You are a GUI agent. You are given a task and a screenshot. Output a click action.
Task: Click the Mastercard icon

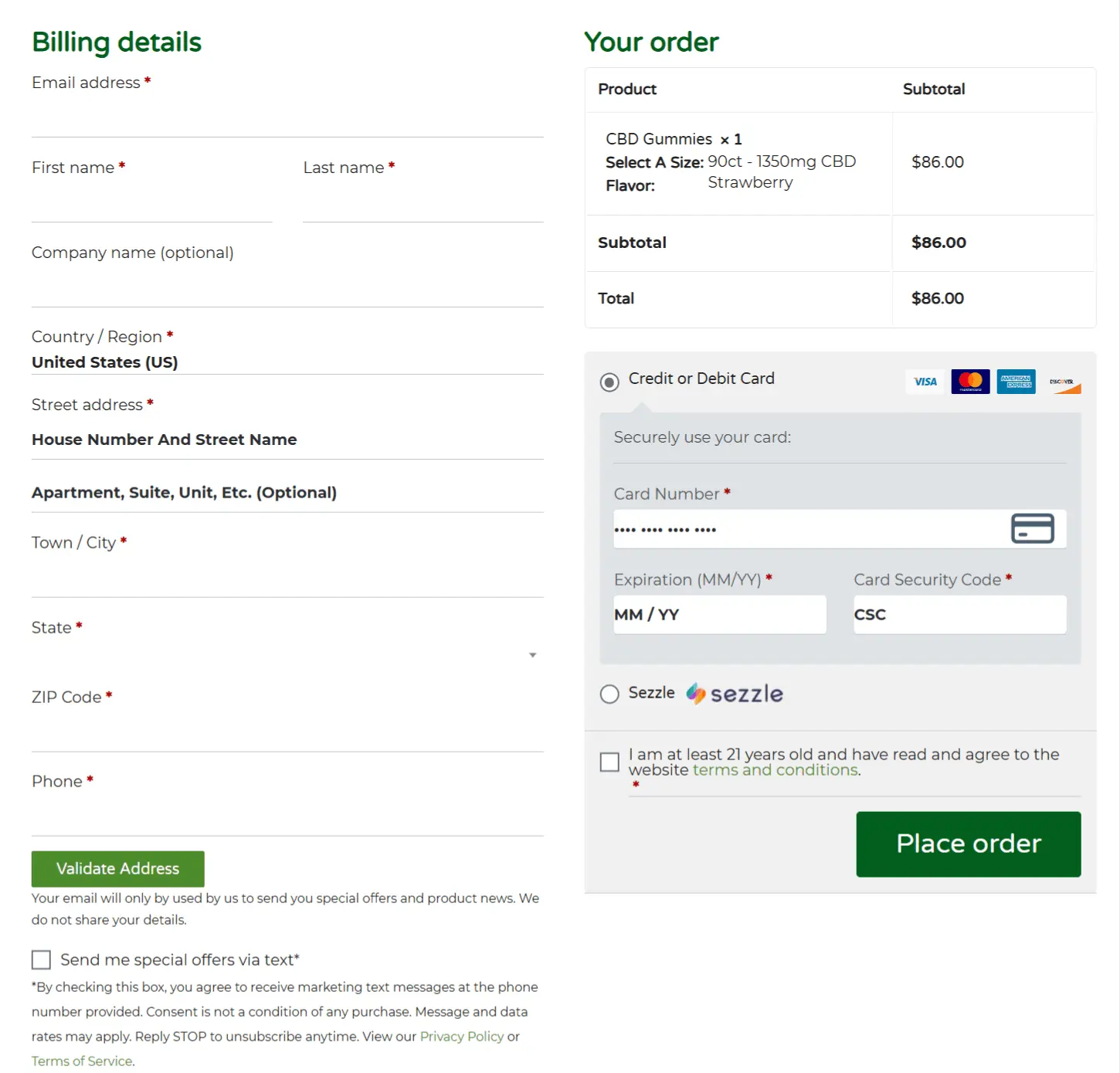click(x=970, y=381)
